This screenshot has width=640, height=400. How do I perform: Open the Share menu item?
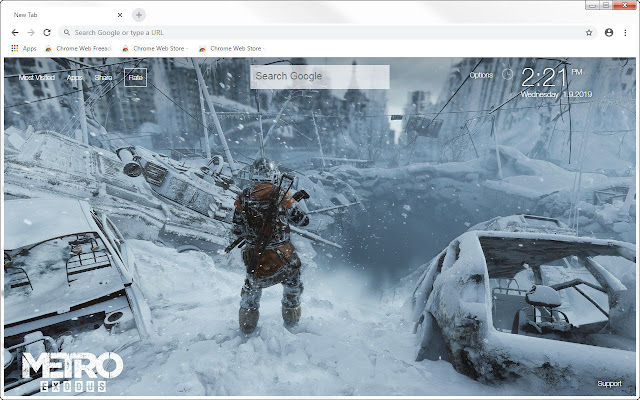click(x=103, y=77)
